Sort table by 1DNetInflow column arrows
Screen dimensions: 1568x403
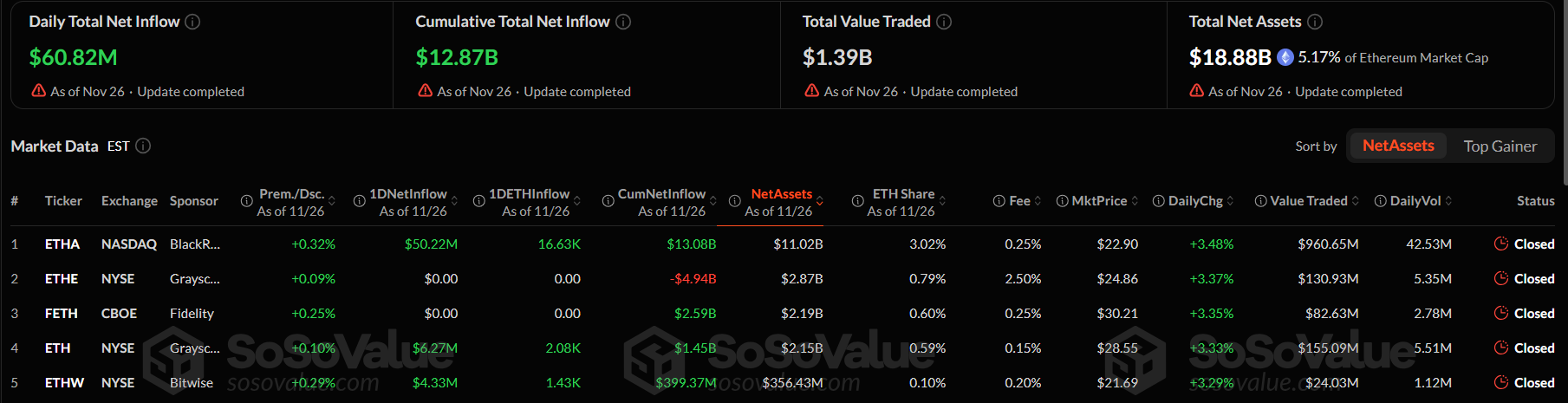(454, 201)
